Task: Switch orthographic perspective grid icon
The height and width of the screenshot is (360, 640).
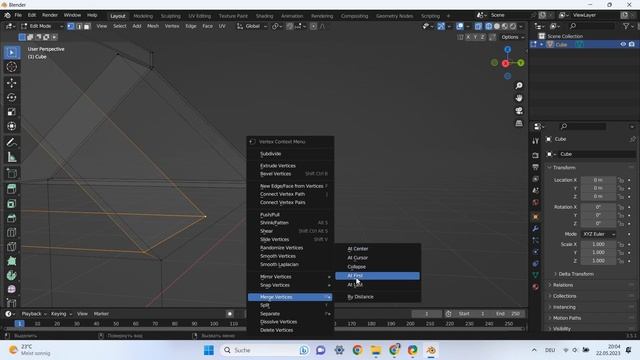Action: coord(519,123)
